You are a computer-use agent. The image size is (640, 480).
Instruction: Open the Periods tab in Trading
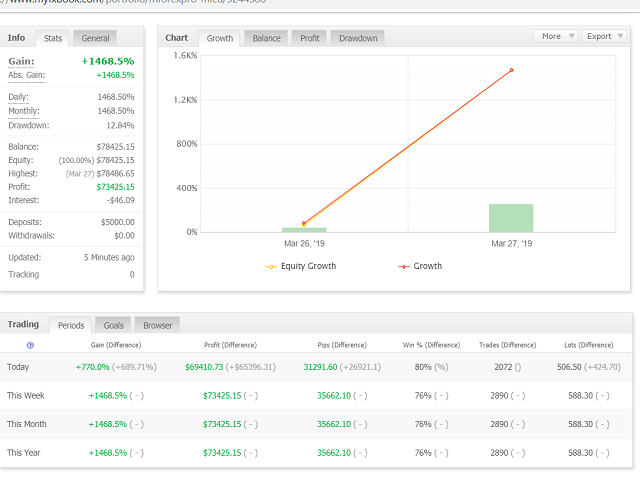[x=71, y=325]
